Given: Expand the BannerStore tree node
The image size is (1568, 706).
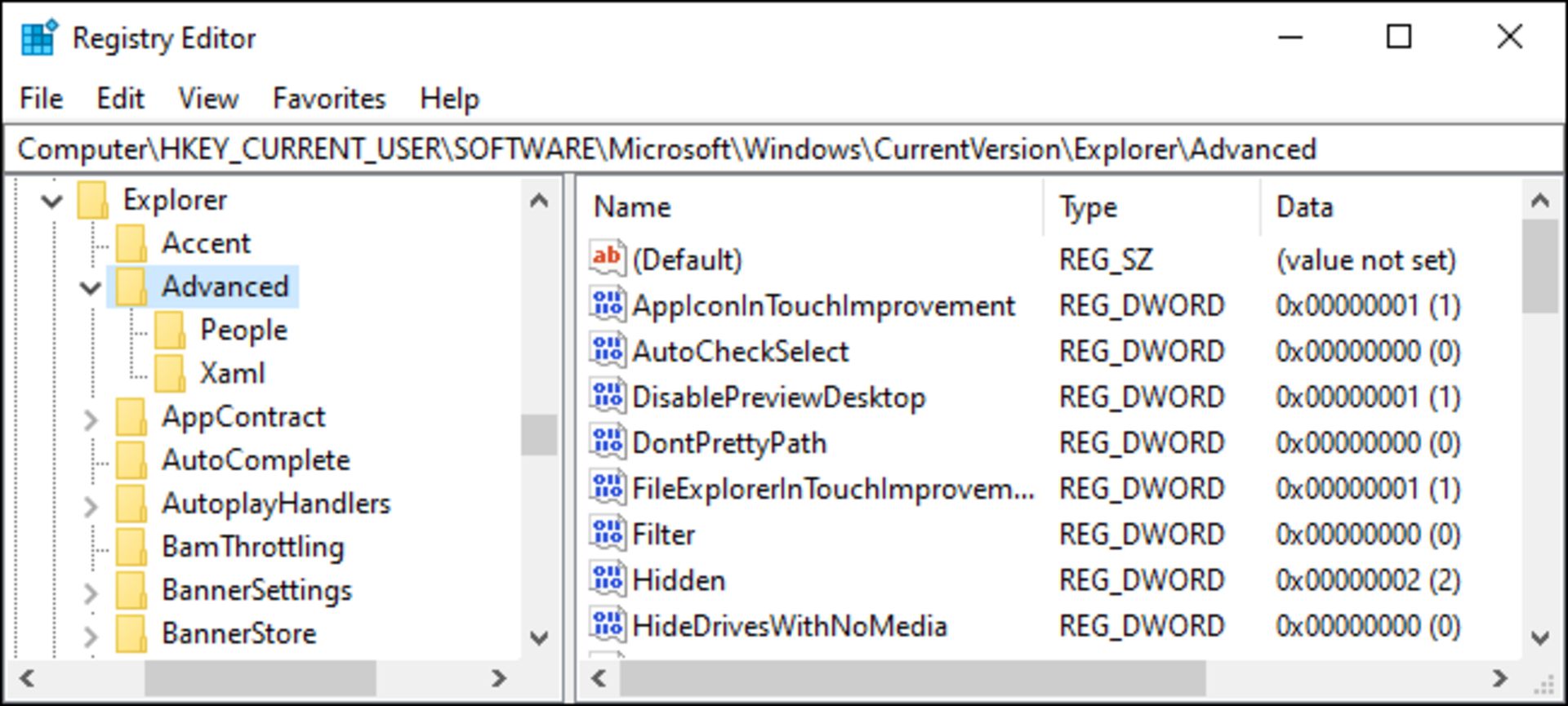Looking at the screenshot, I should coord(90,635).
